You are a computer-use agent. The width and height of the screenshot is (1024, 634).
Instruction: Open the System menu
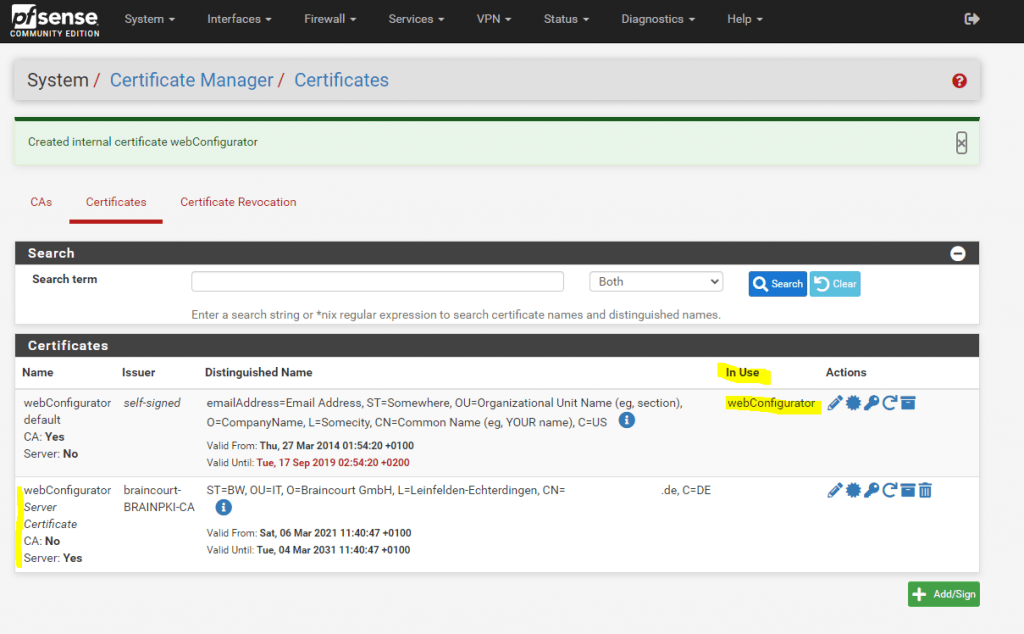[x=150, y=19]
